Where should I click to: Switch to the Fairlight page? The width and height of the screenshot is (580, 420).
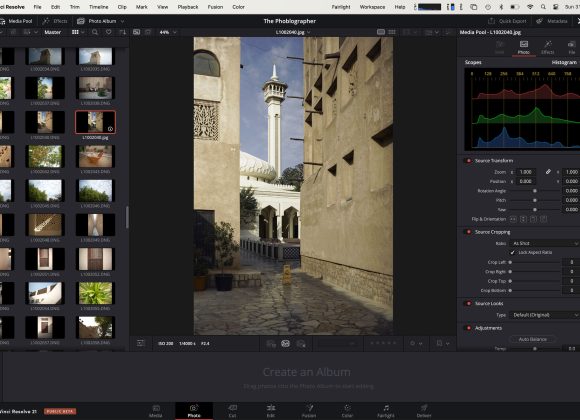tap(386, 411)
